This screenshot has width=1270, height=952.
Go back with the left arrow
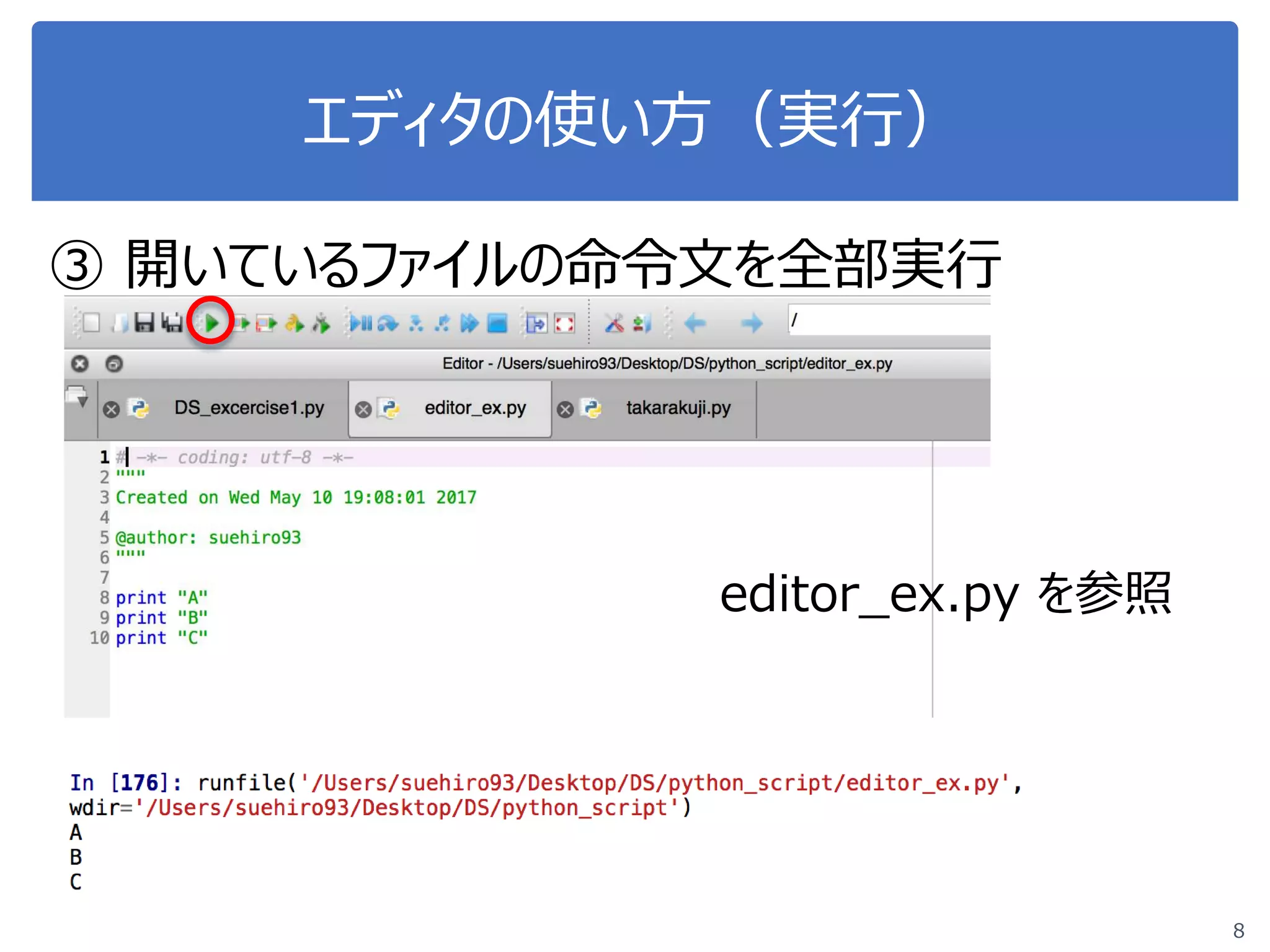click(x=695, y=323)
